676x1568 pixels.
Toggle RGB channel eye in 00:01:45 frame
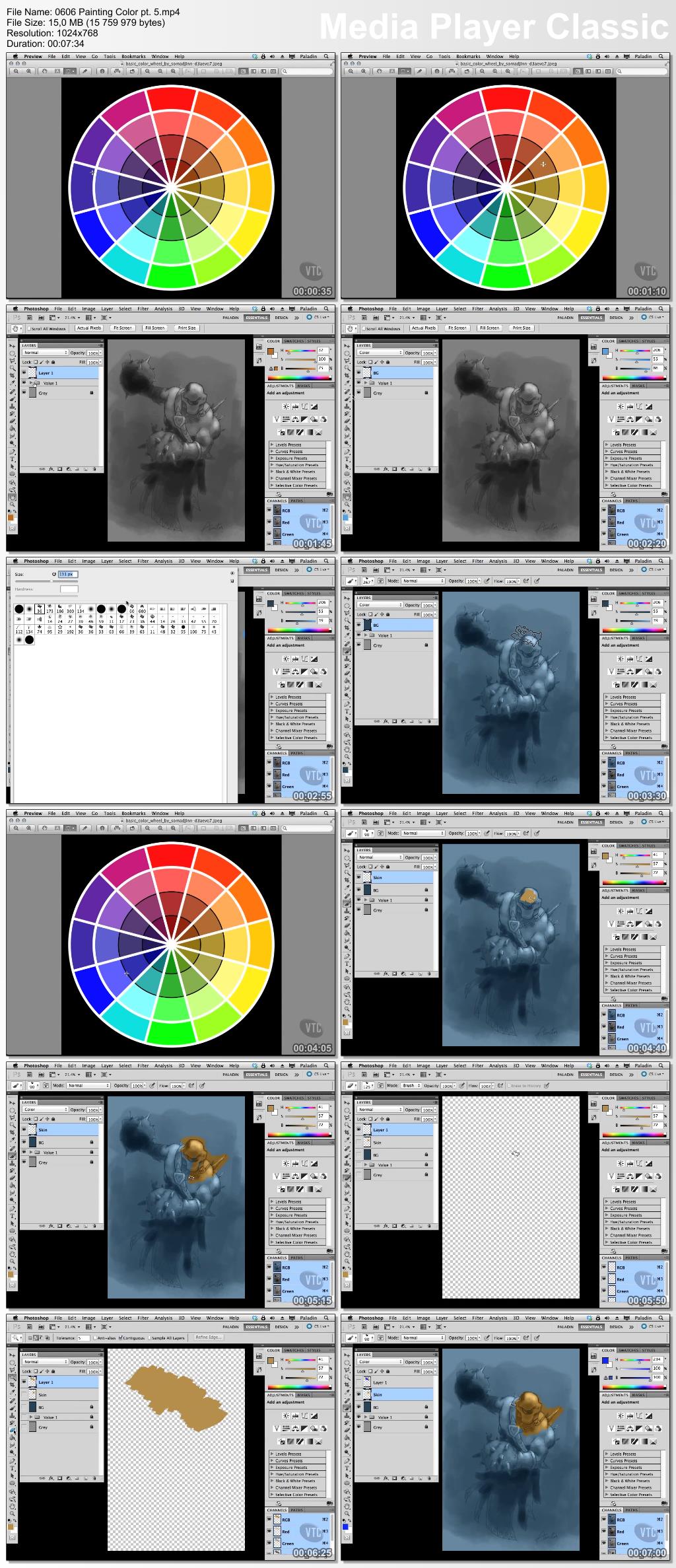pyautogui.click(x=269, y=511)
